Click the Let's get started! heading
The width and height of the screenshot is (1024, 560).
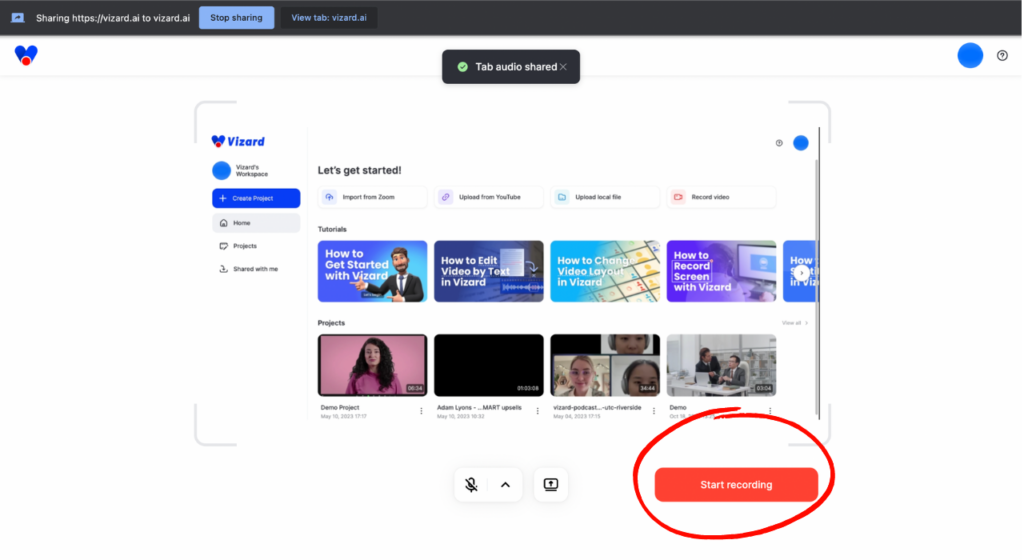[359, 170]
